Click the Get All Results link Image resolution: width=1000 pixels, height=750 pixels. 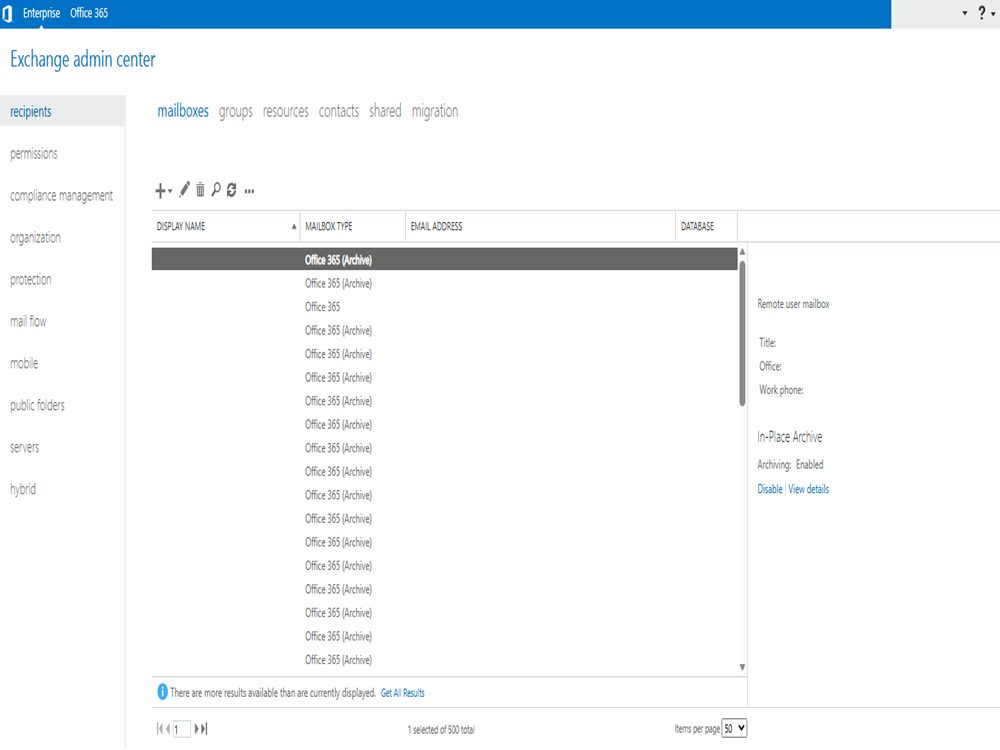pos(402,693)
